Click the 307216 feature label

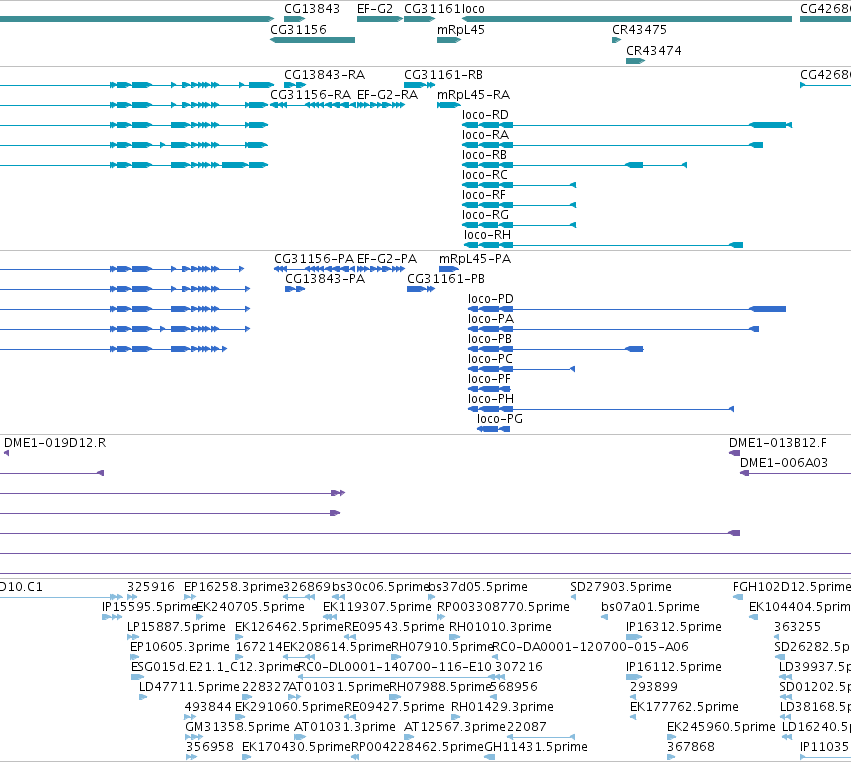[518, 666]
